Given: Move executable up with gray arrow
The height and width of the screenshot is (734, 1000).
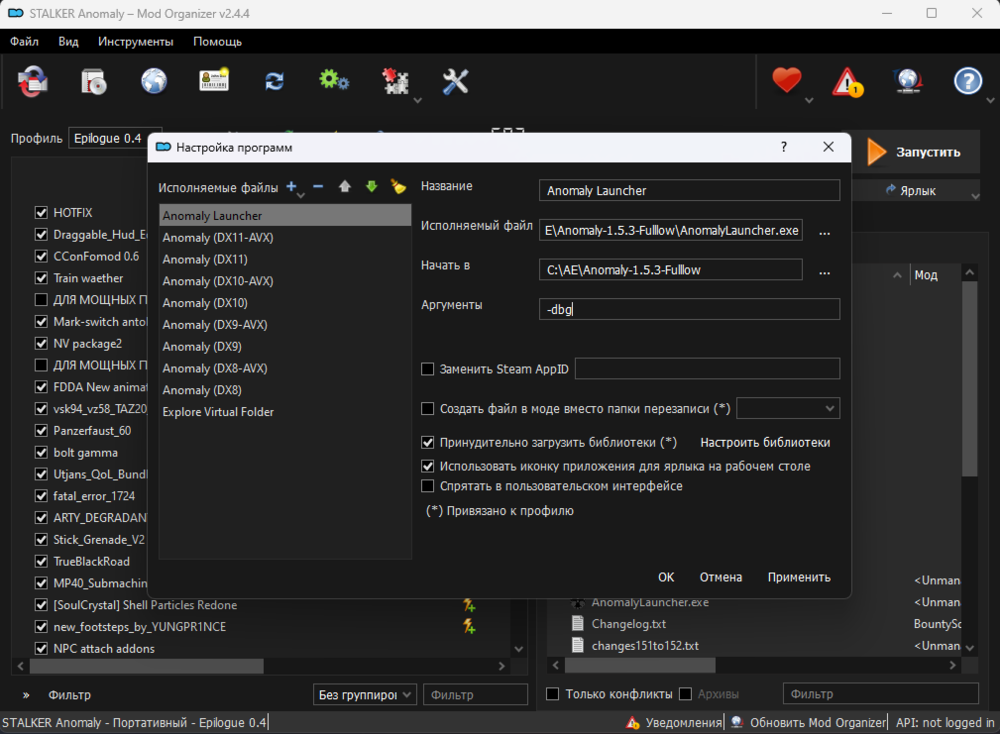Looking at the screenshot, I should [x=345, y=187].
